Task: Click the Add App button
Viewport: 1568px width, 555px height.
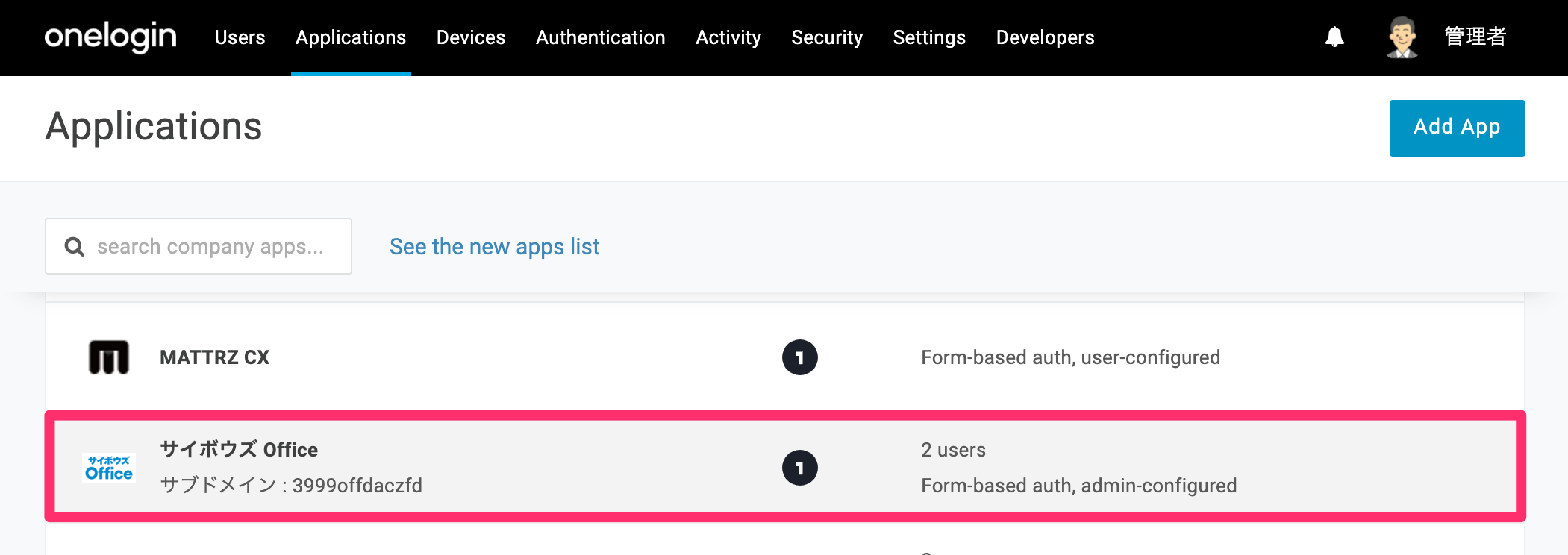Action: 1457,128
